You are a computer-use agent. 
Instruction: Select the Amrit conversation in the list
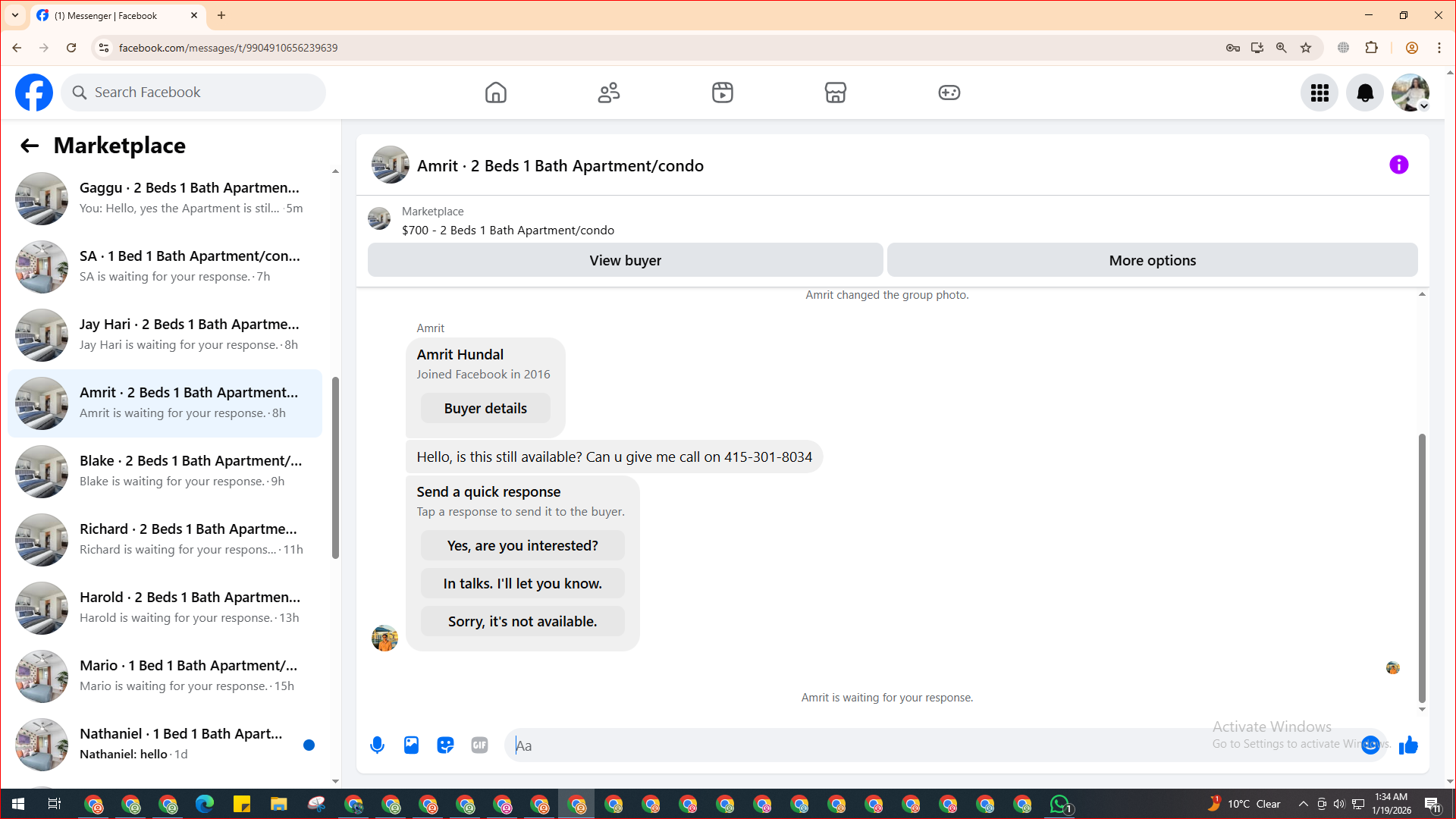tap(165, 403)
